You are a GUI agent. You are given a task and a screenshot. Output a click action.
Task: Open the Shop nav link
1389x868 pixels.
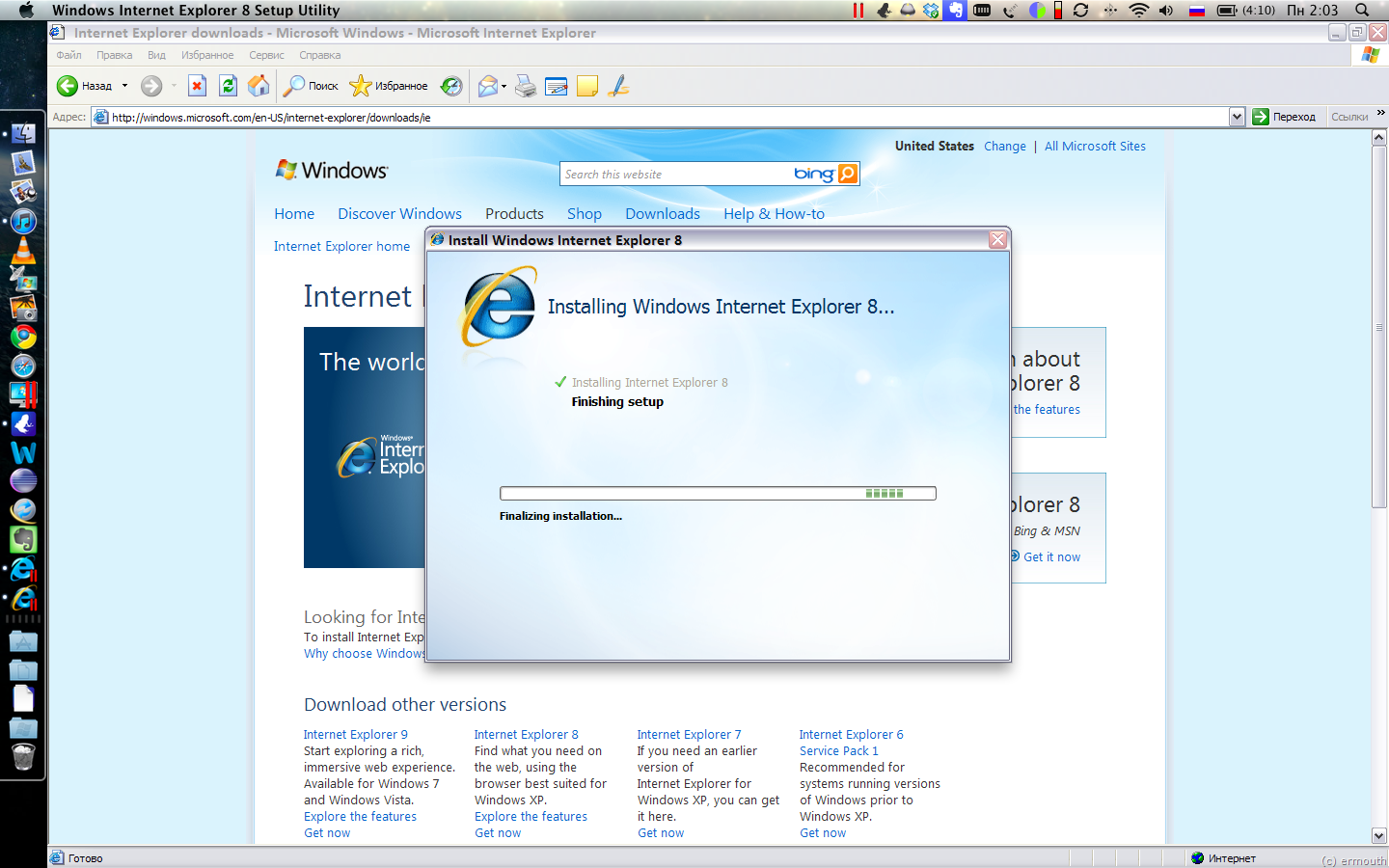pos(585,214)
